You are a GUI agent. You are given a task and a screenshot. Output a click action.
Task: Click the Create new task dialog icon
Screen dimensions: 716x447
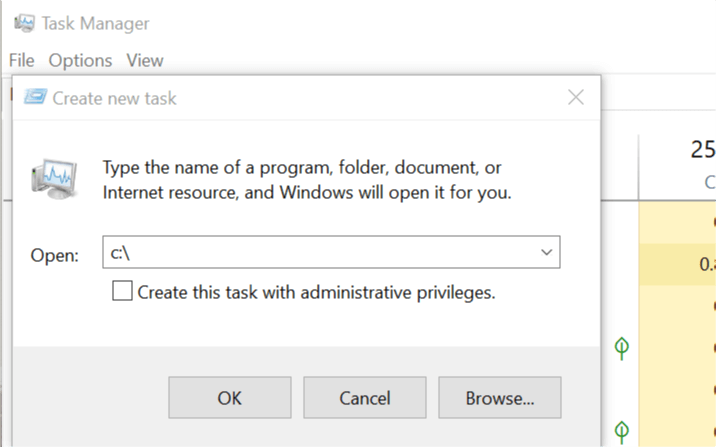pyautogui.click(x=35, y=97)
